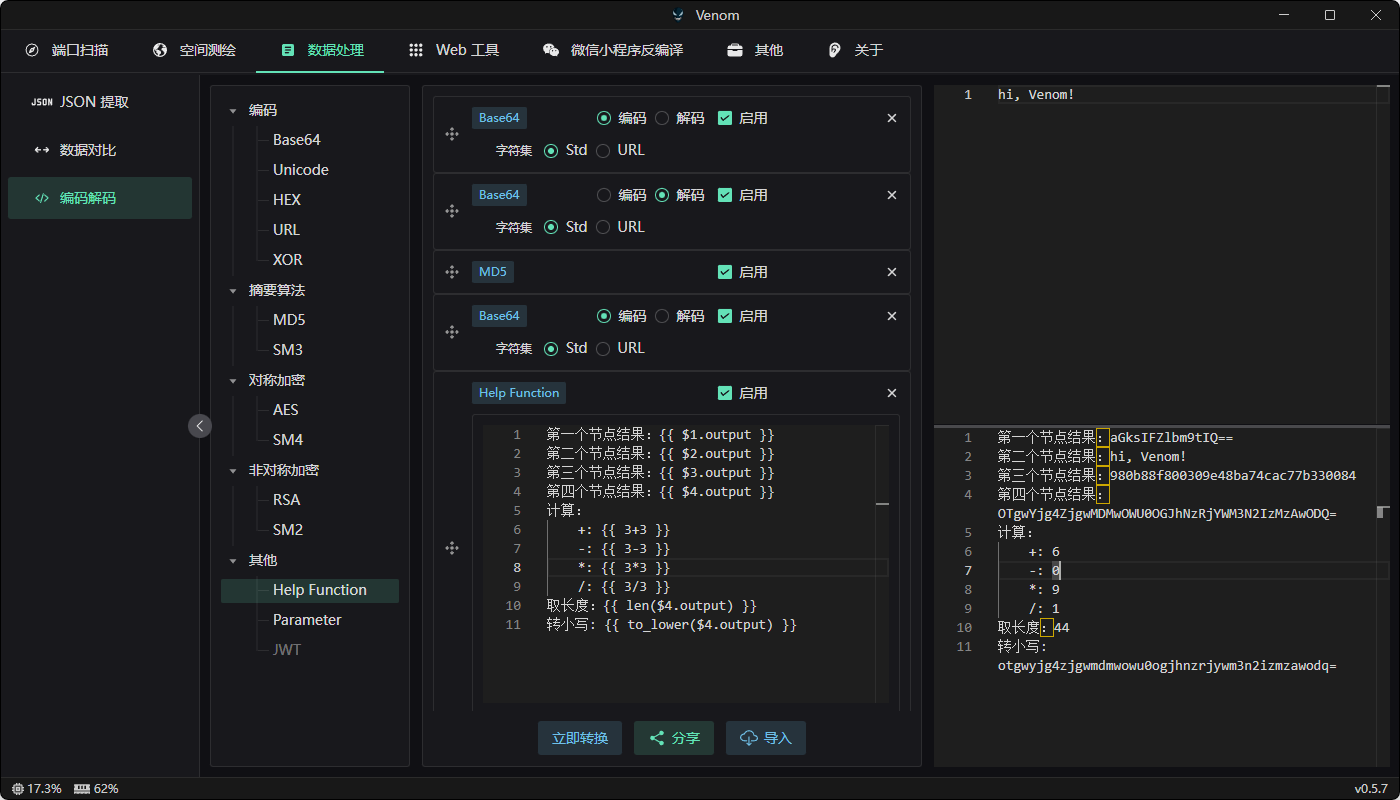Select 解码 radio in first Base64 node
The image size is (1400, 800).
(x=662, y=118)
